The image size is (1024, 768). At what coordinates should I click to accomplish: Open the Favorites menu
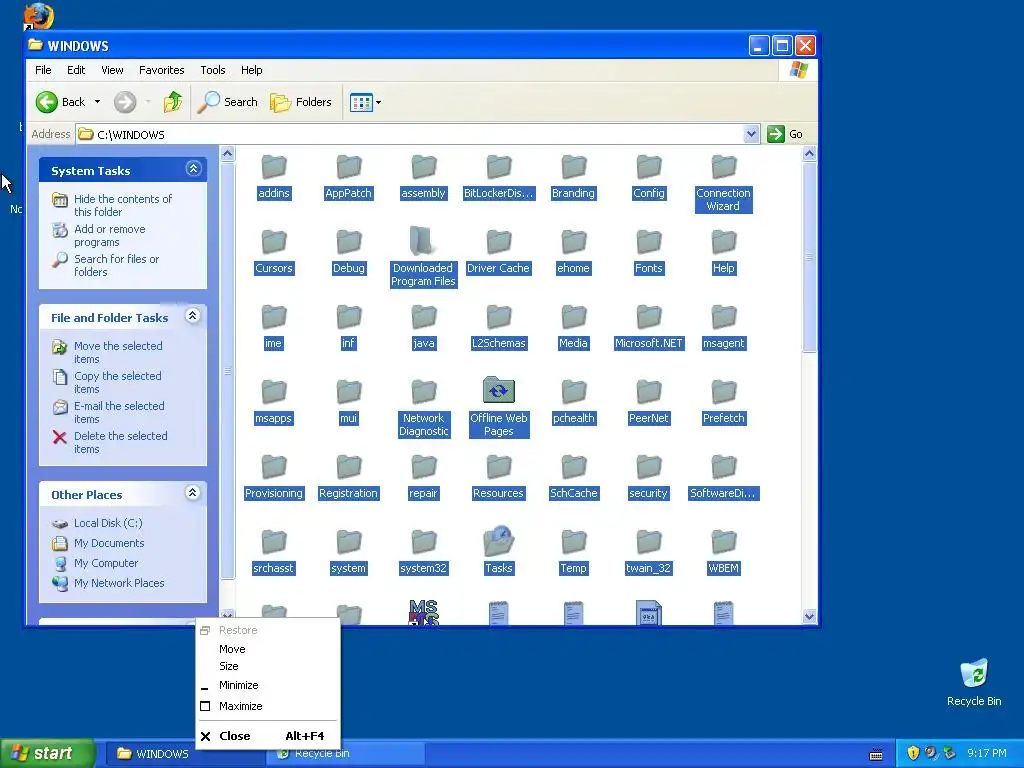161,70
